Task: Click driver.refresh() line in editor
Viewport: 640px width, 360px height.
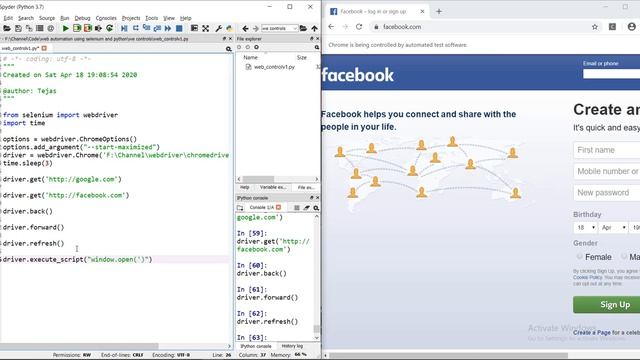Action: (33, 243)
